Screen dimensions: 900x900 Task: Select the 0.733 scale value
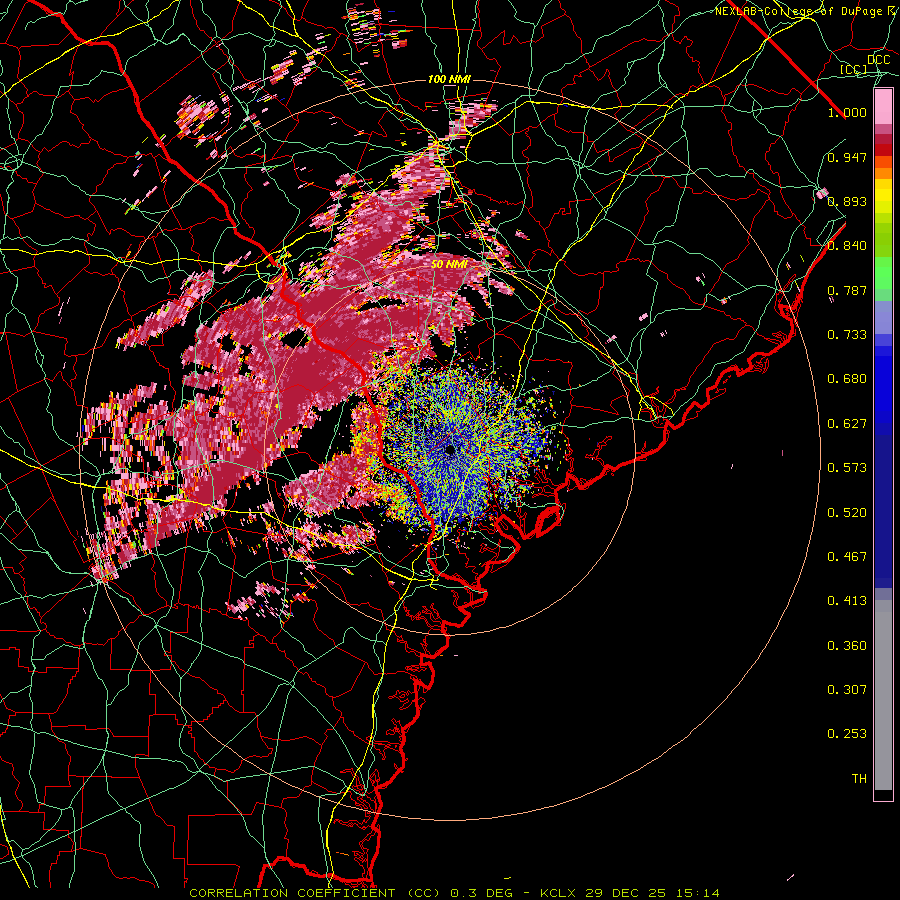[847, 335]
